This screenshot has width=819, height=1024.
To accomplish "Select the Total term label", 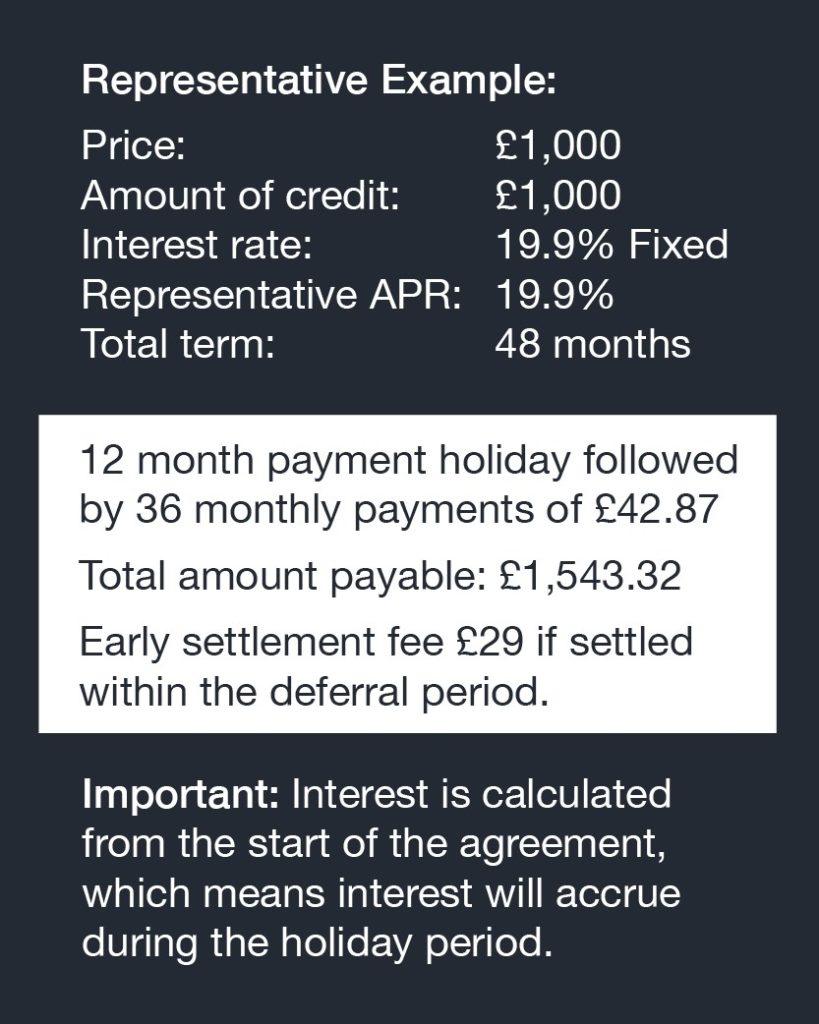I will coord(178,344).
